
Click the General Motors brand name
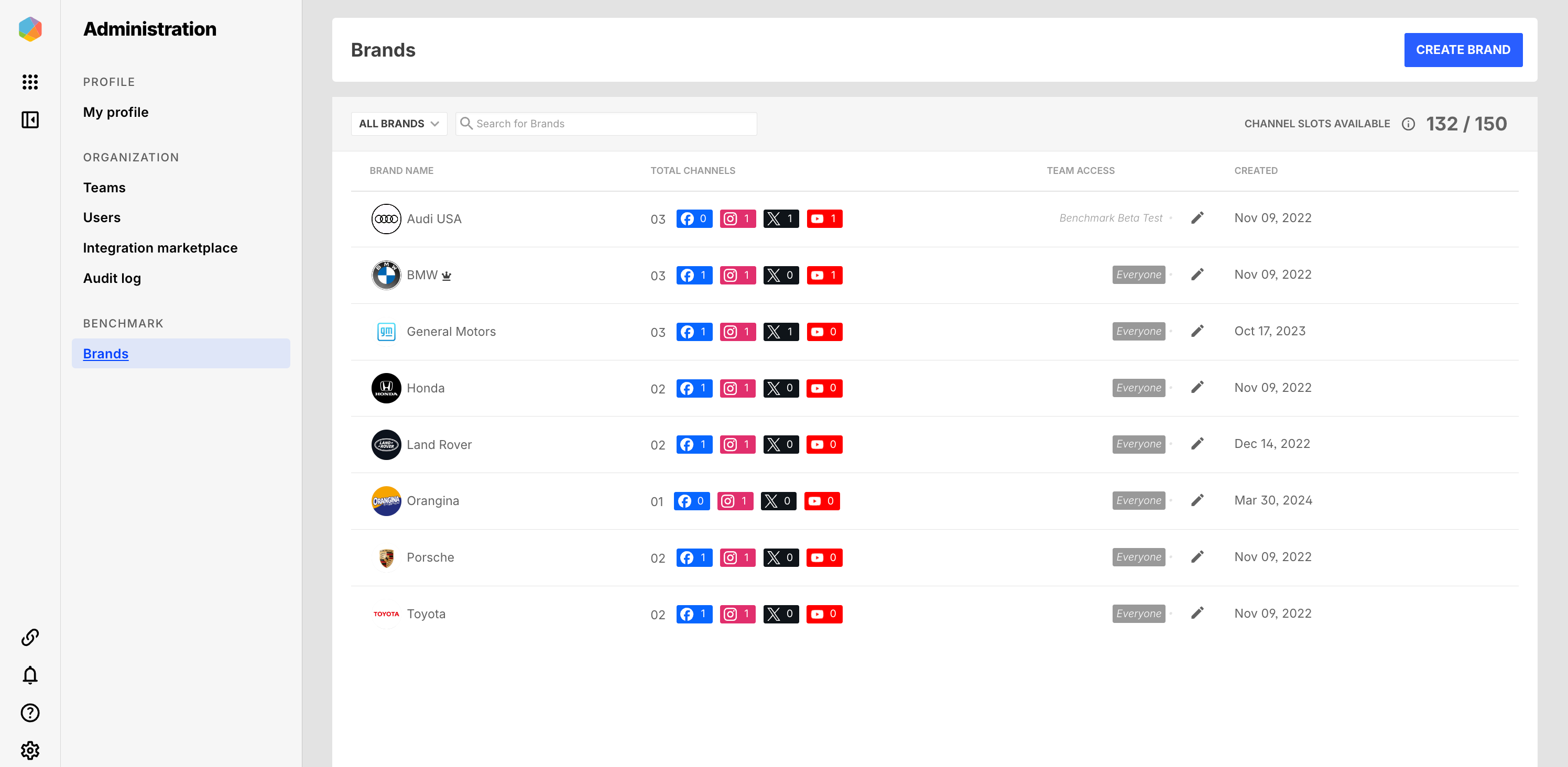[x=451, y=332]
